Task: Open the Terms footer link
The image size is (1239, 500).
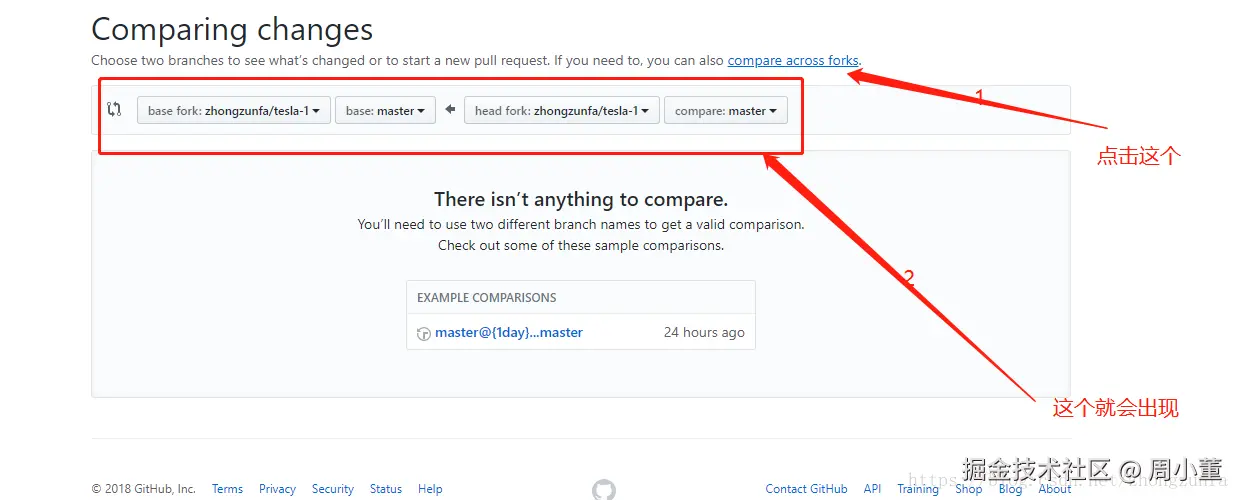Action: click(x=227, y=489)
